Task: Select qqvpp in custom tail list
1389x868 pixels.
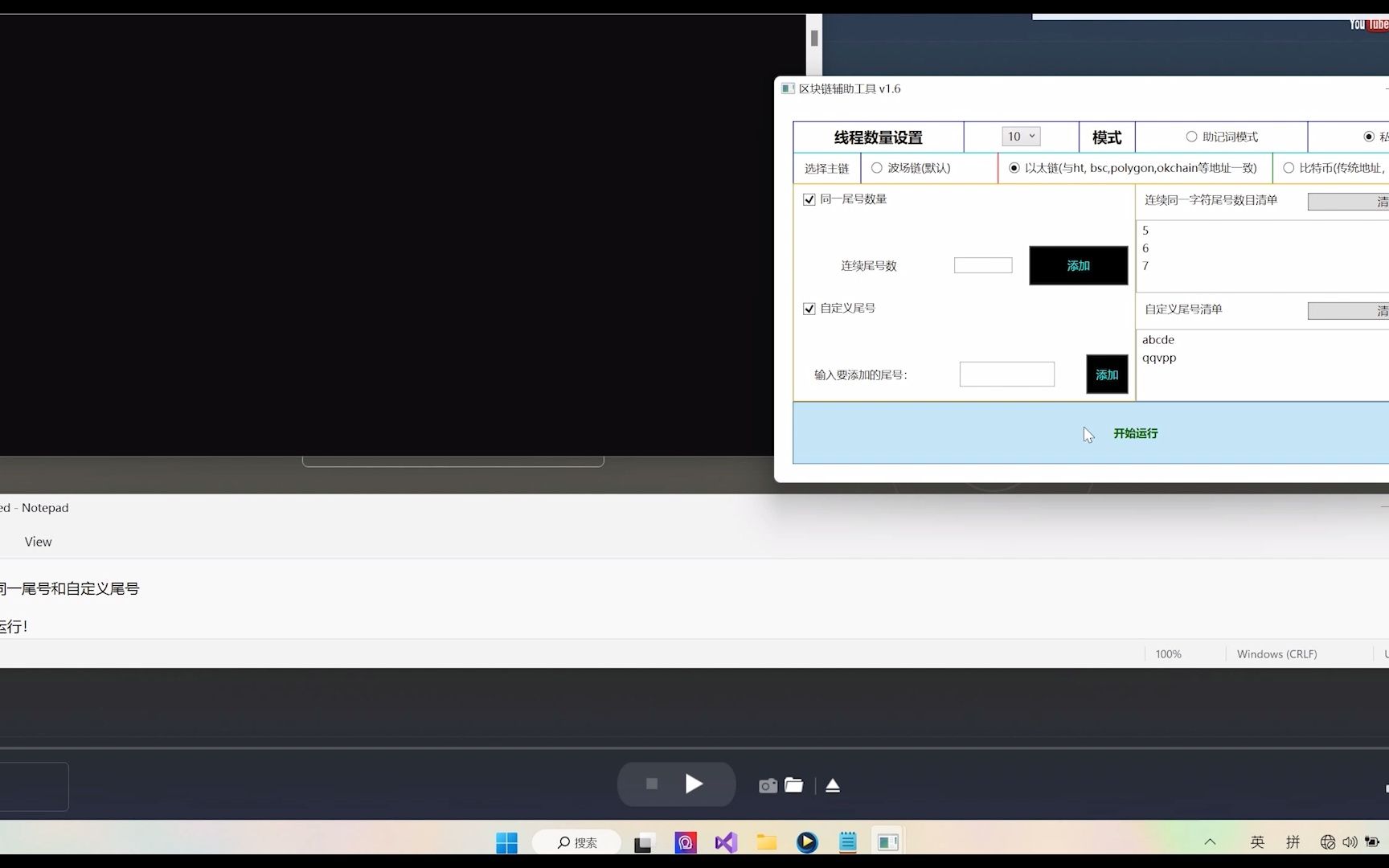Action: (x=1159, y=358)
